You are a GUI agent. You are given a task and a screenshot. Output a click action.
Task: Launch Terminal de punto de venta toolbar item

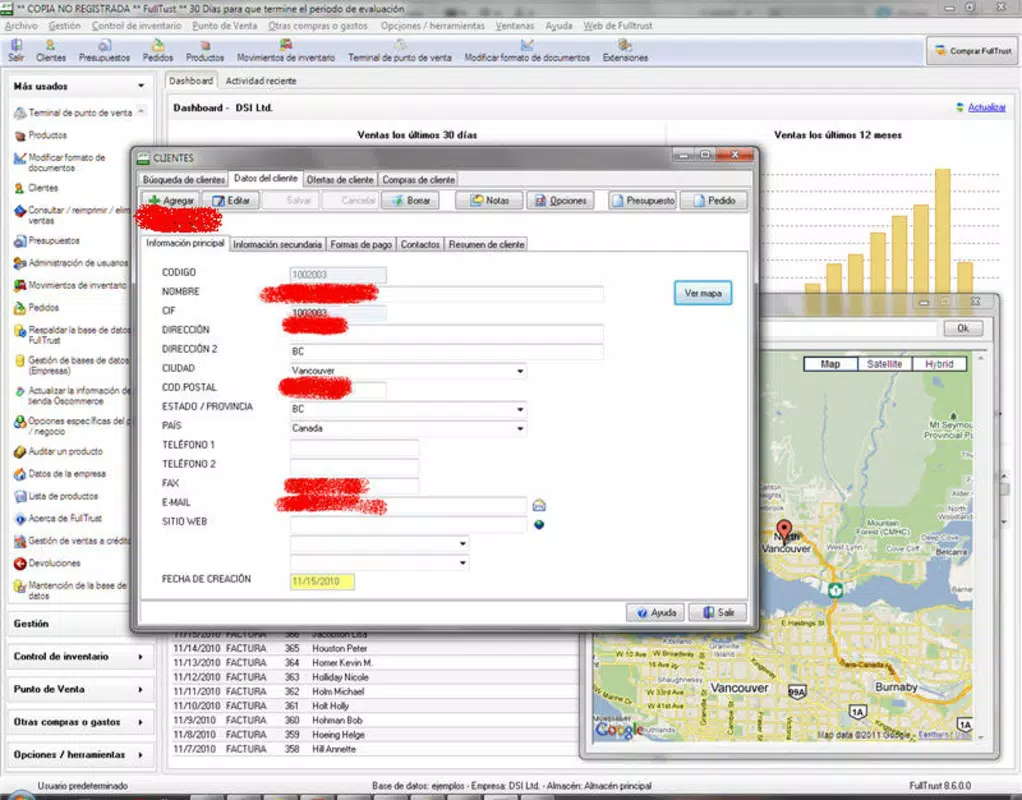(400, 51)
